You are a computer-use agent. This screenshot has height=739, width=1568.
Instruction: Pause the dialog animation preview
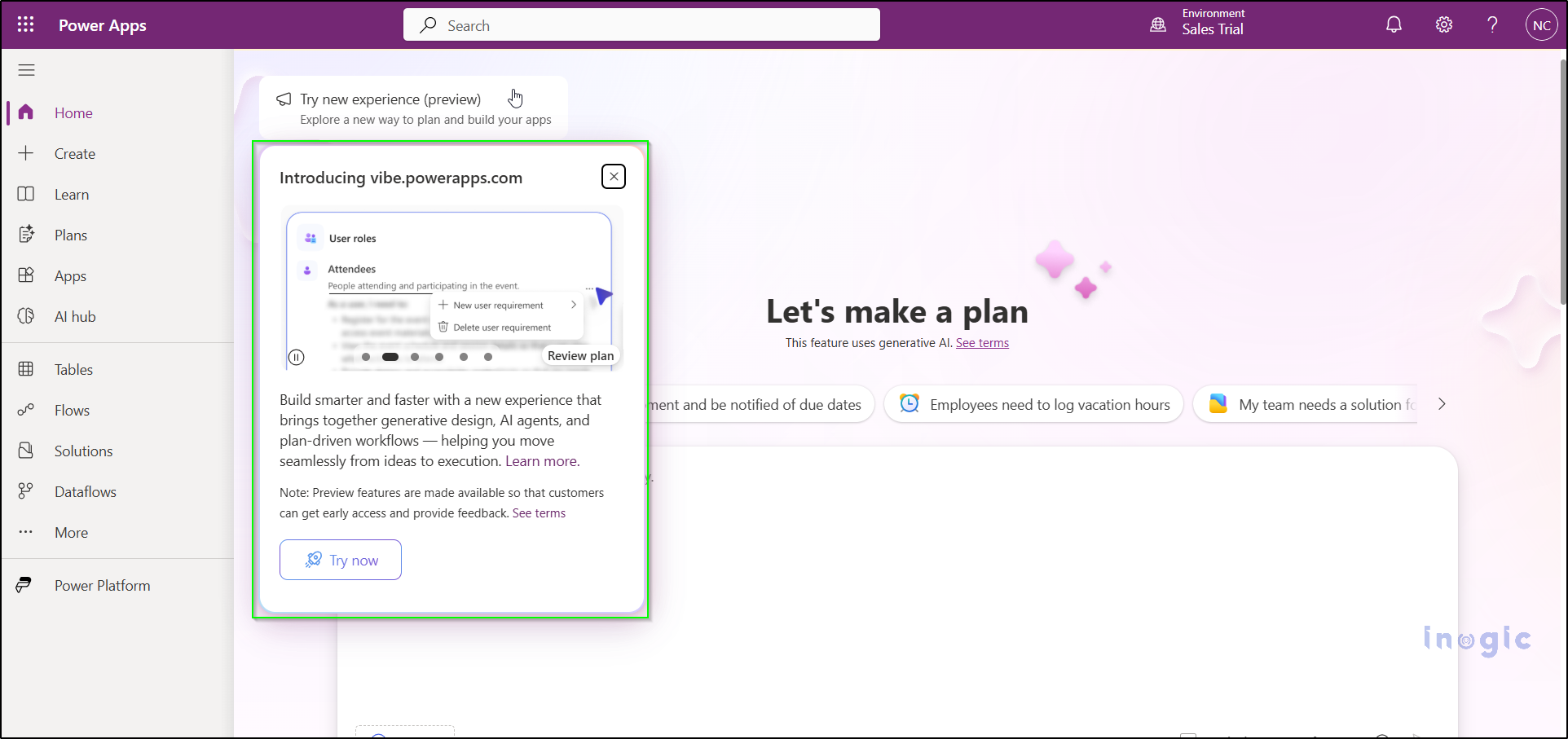coord(296,357)
